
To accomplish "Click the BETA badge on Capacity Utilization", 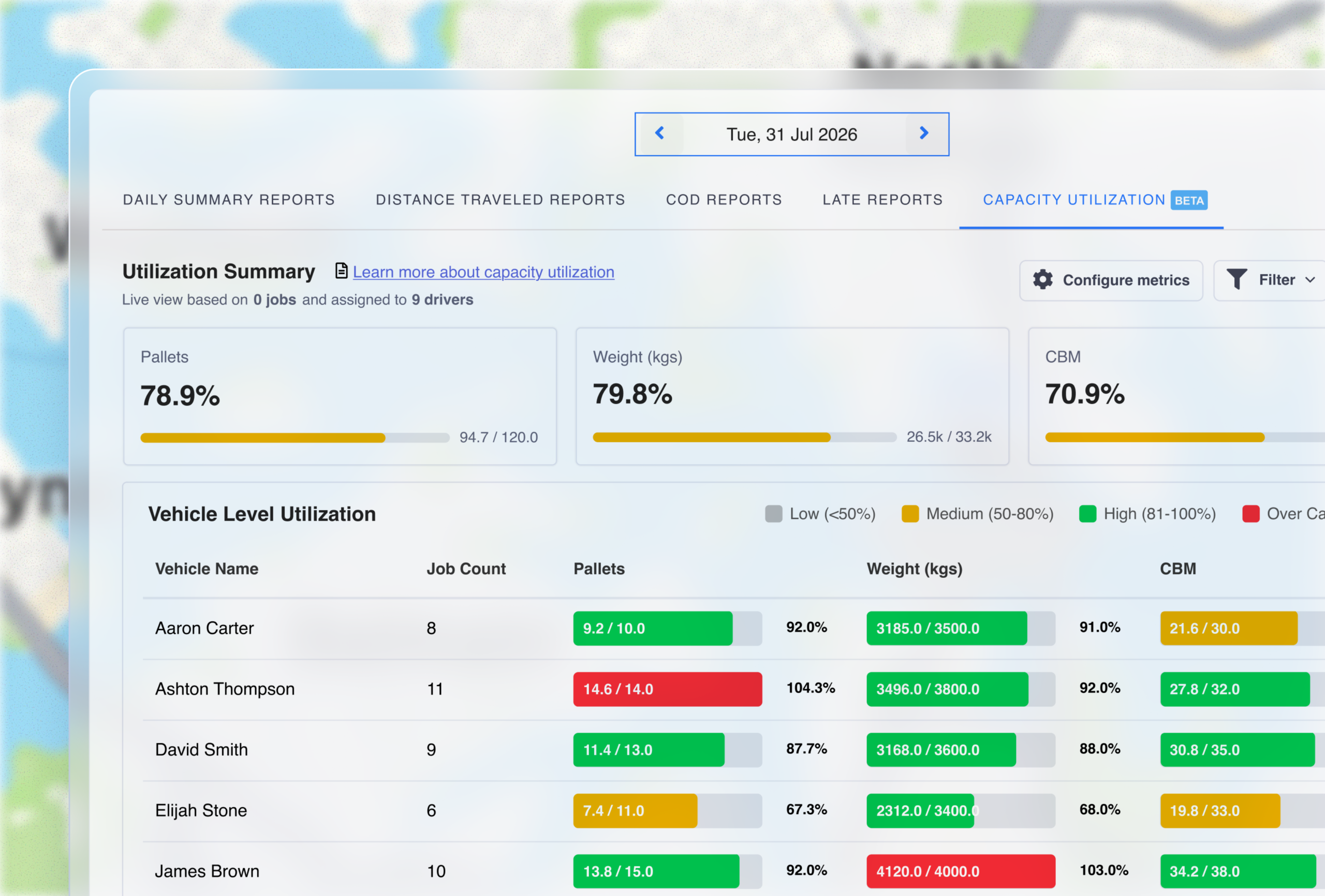I will pos(1189,200).
